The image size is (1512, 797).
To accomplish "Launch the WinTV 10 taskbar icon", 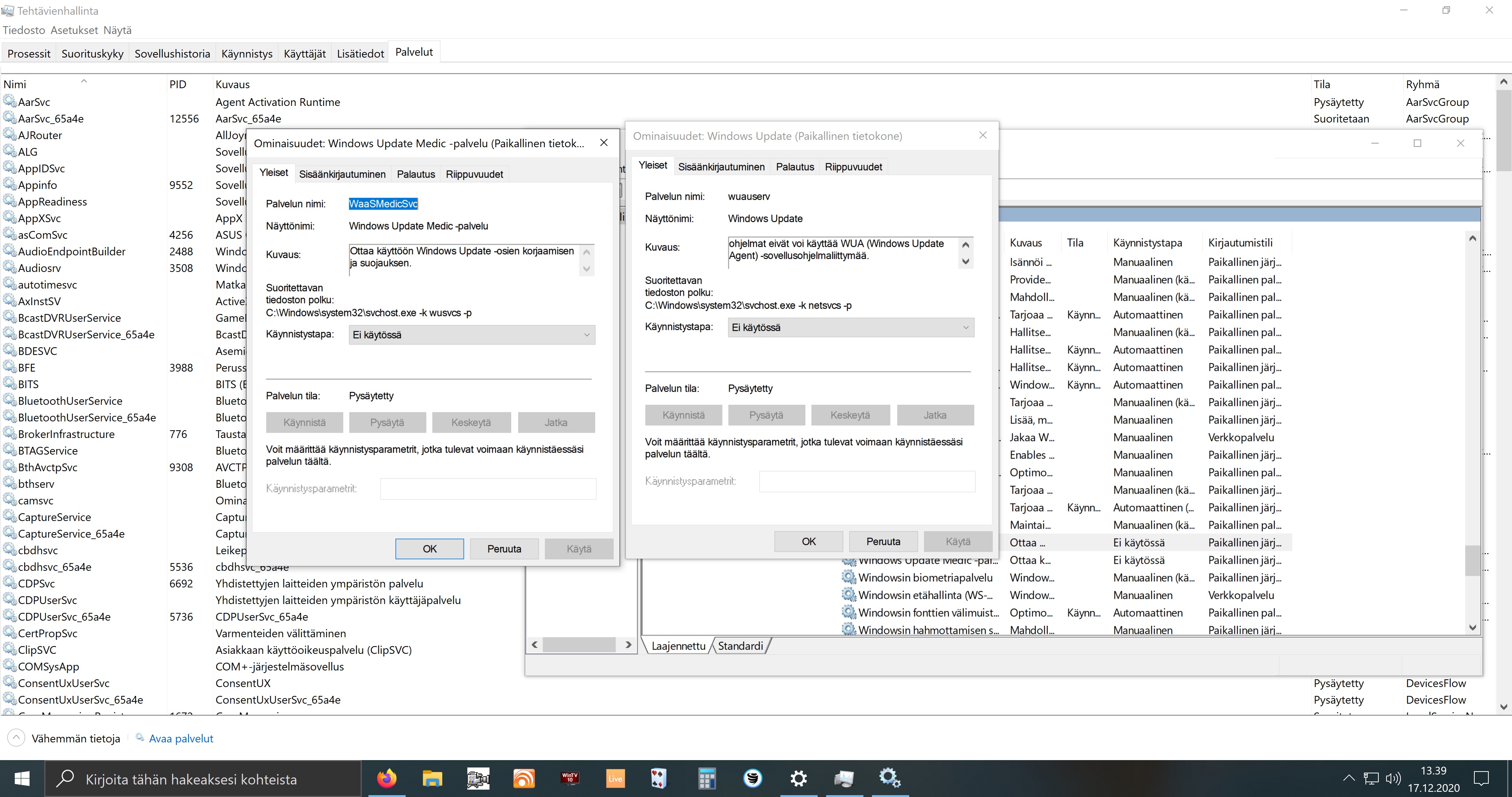I will point(569,779).
